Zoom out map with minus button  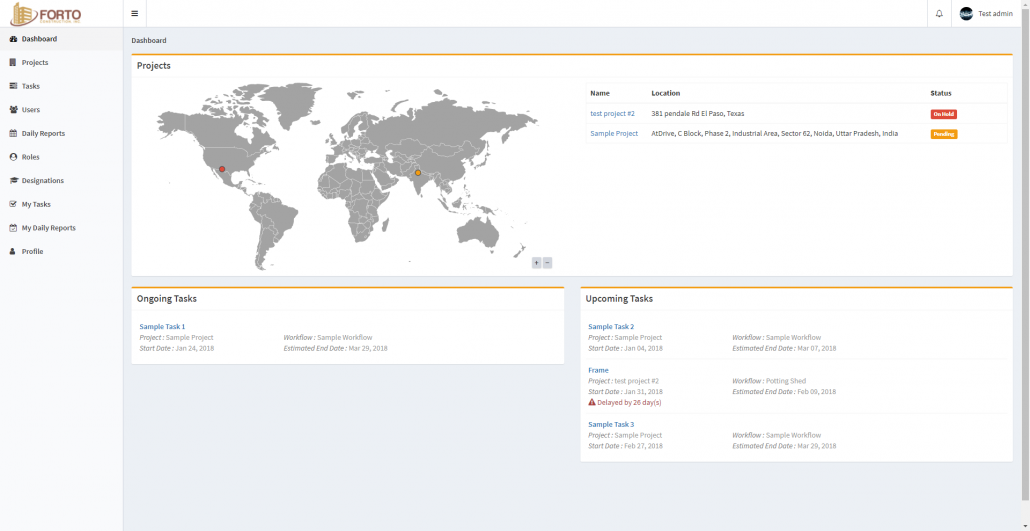tap(548, 263)
